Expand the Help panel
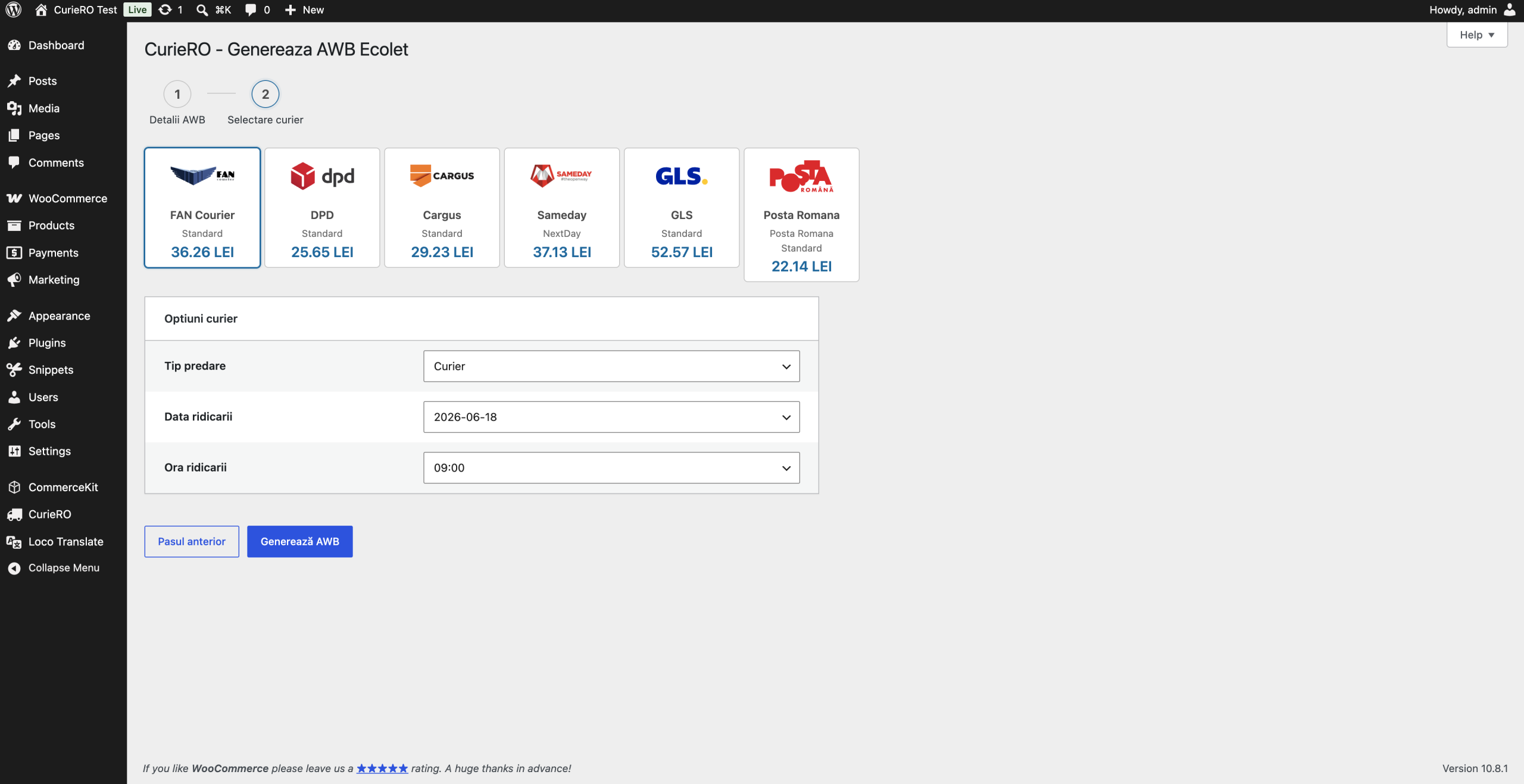The height and width of the screenshot is (784, 1524). [x=1477, y=35]
